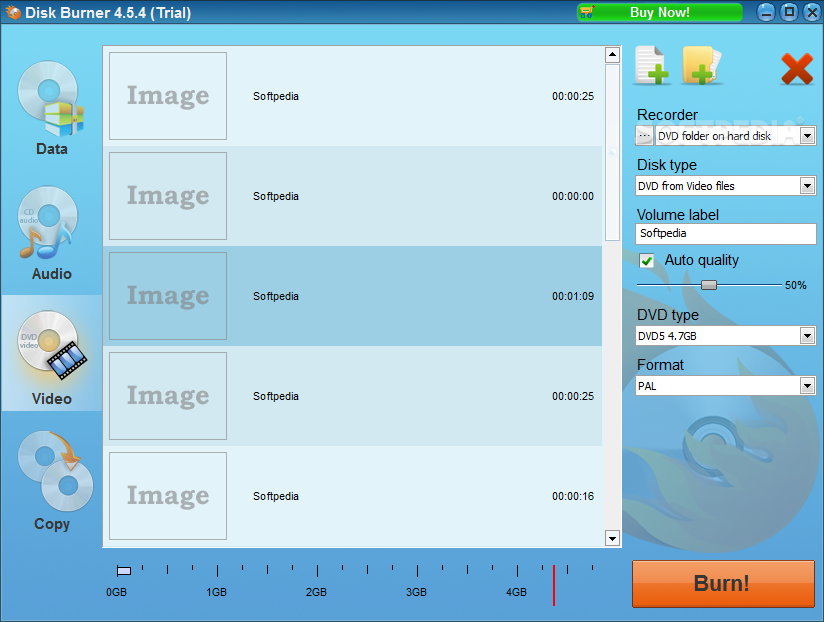
Task: Open the Copy disc mode
Action: [53, 481]
